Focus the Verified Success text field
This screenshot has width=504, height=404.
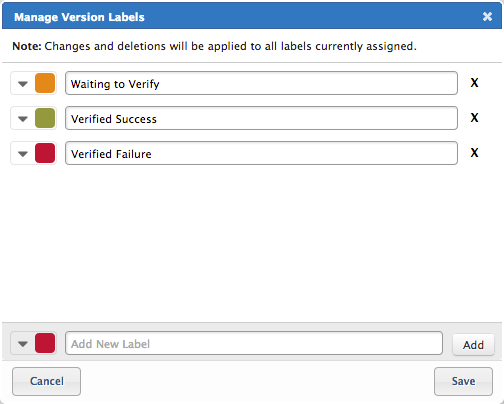click(261, 118)
